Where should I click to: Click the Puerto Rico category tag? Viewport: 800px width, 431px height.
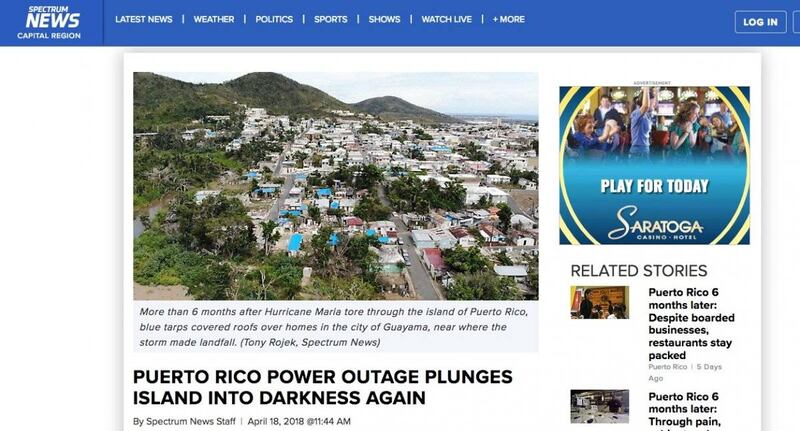(668, 367)
